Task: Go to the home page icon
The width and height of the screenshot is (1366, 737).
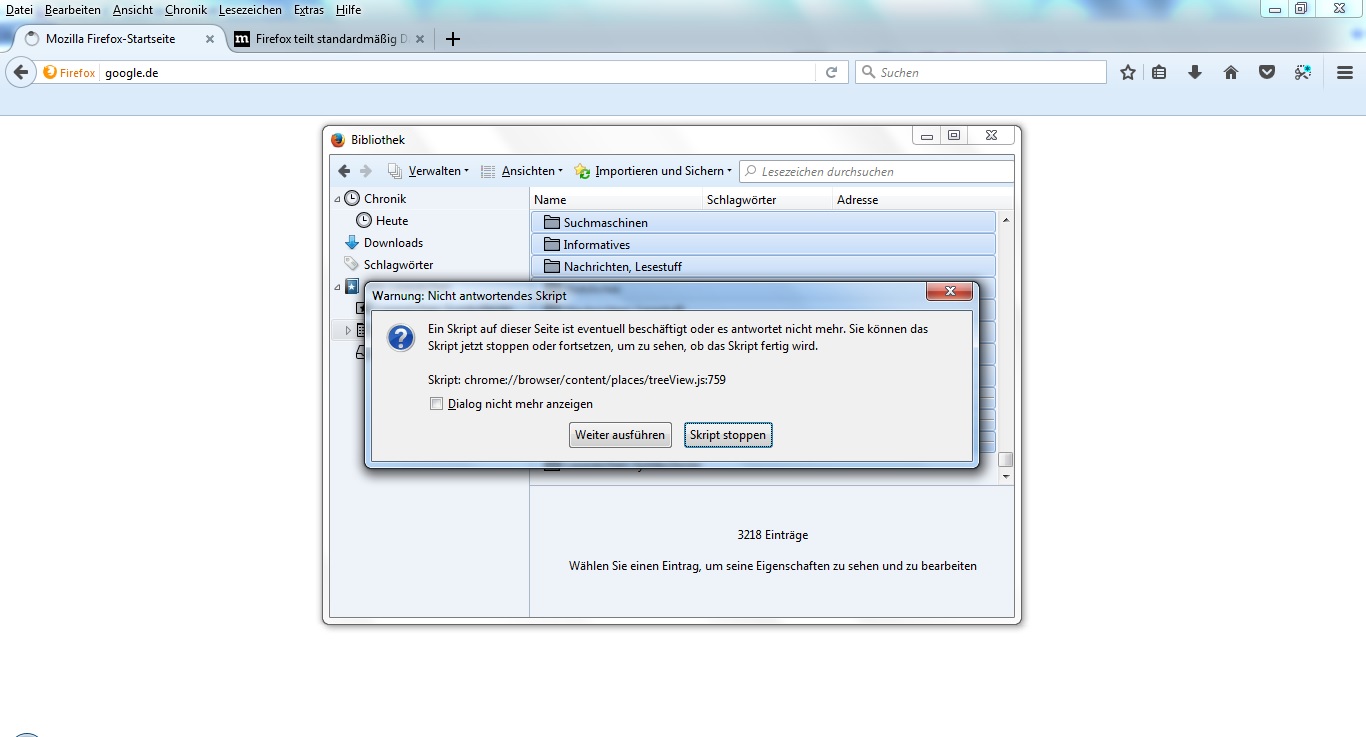Action: click(x=1231, y=72)
